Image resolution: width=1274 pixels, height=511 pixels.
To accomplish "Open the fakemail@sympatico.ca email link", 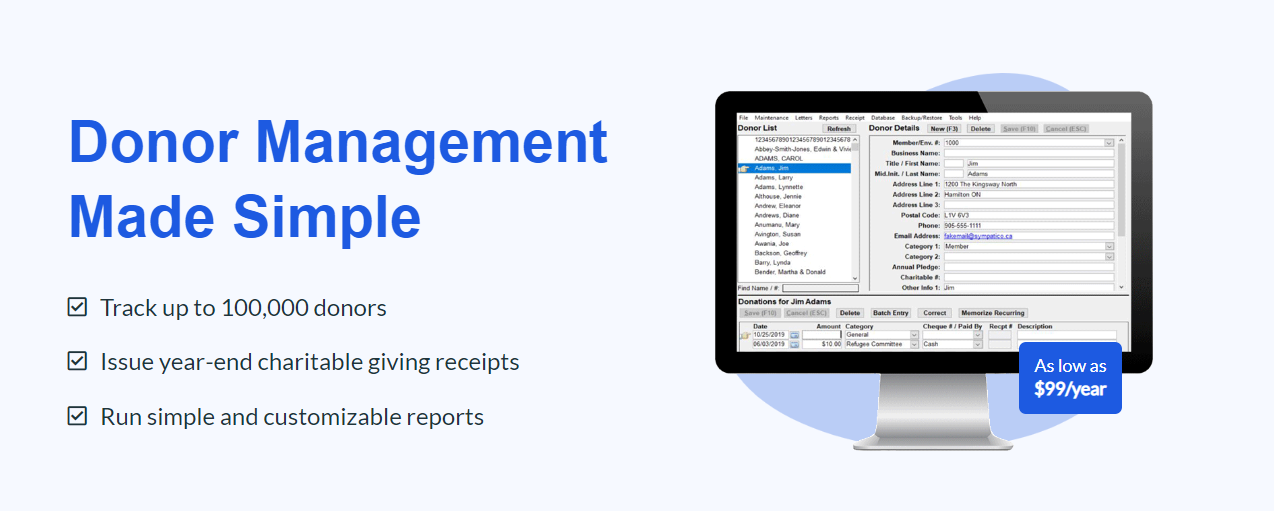I will 978,236.
